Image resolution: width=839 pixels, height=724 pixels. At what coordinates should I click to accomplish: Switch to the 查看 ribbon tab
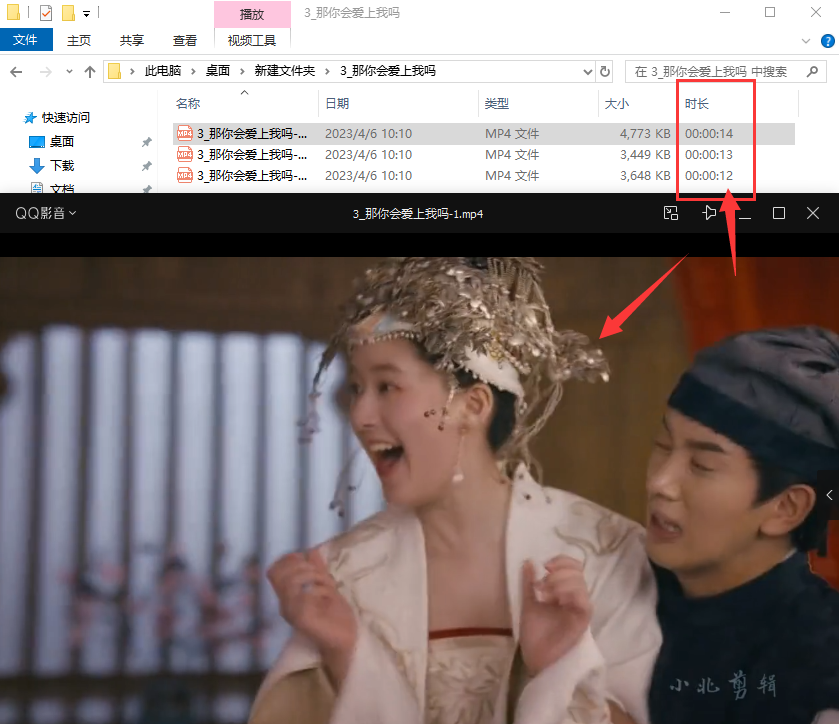(x=185, y=41)
